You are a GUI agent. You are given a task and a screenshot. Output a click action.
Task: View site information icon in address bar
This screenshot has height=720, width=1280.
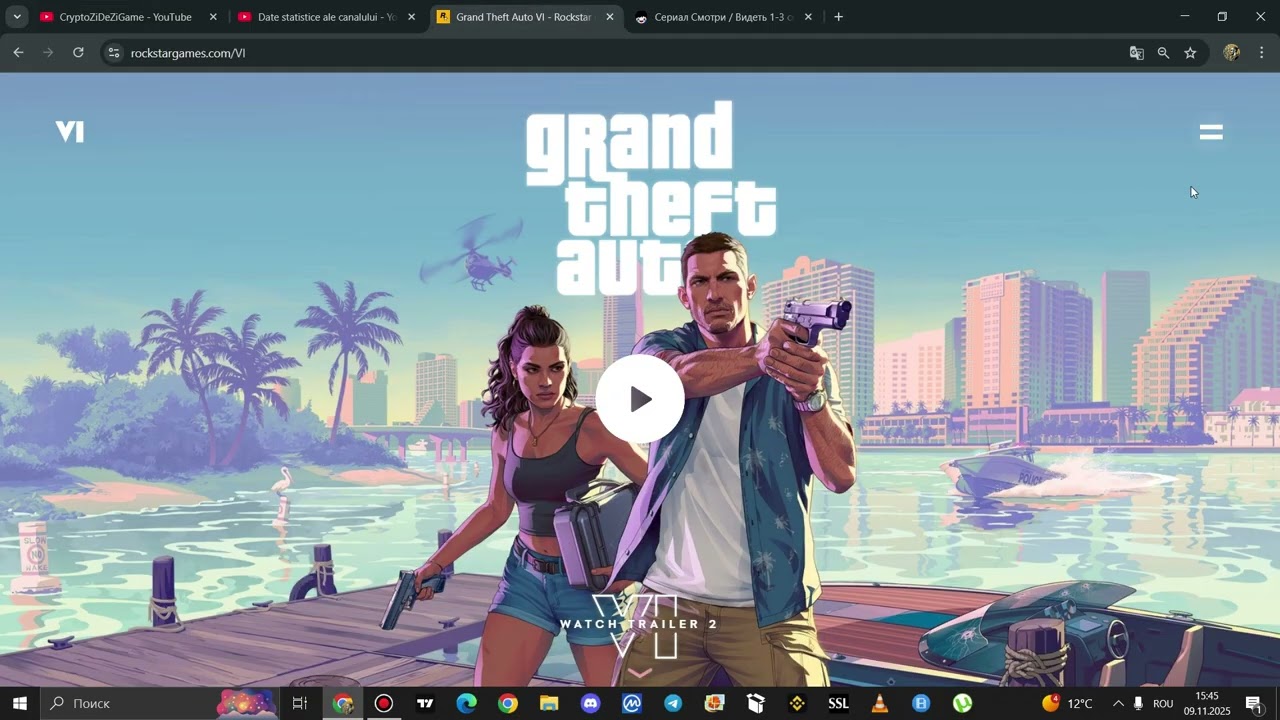tap(114, 53)
